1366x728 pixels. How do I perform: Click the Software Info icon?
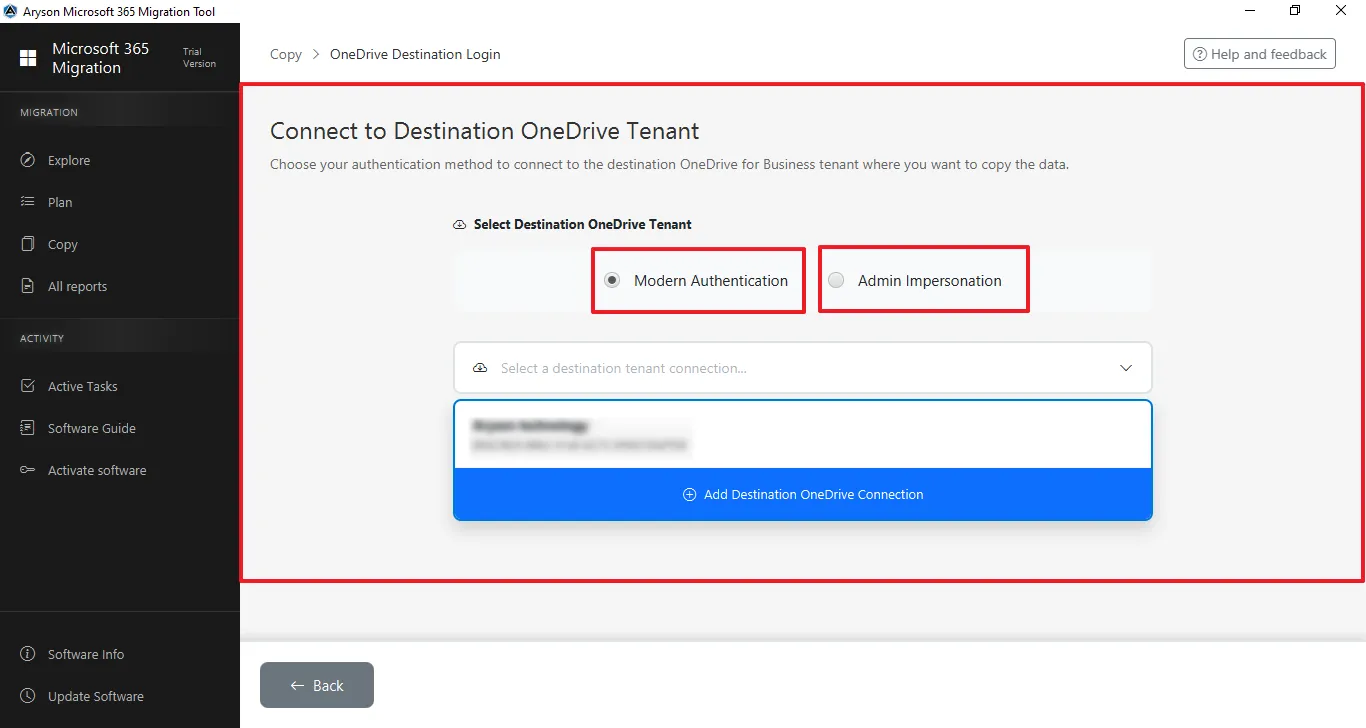tap(28, 654)
